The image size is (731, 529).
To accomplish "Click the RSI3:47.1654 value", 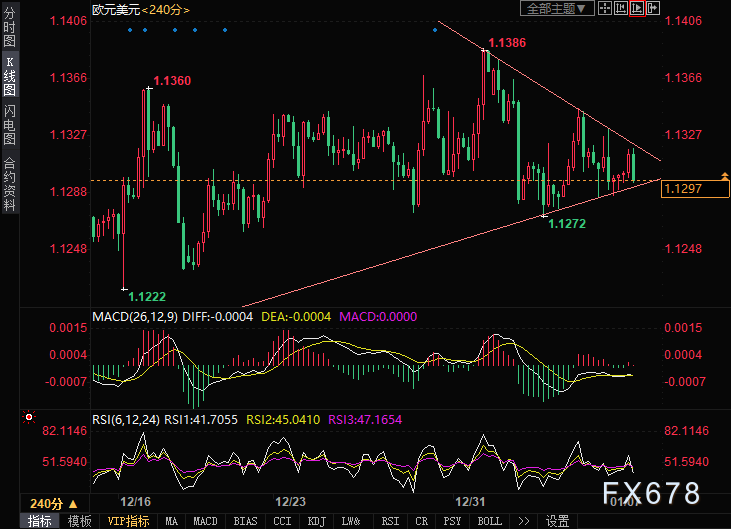I will (365, 420).
